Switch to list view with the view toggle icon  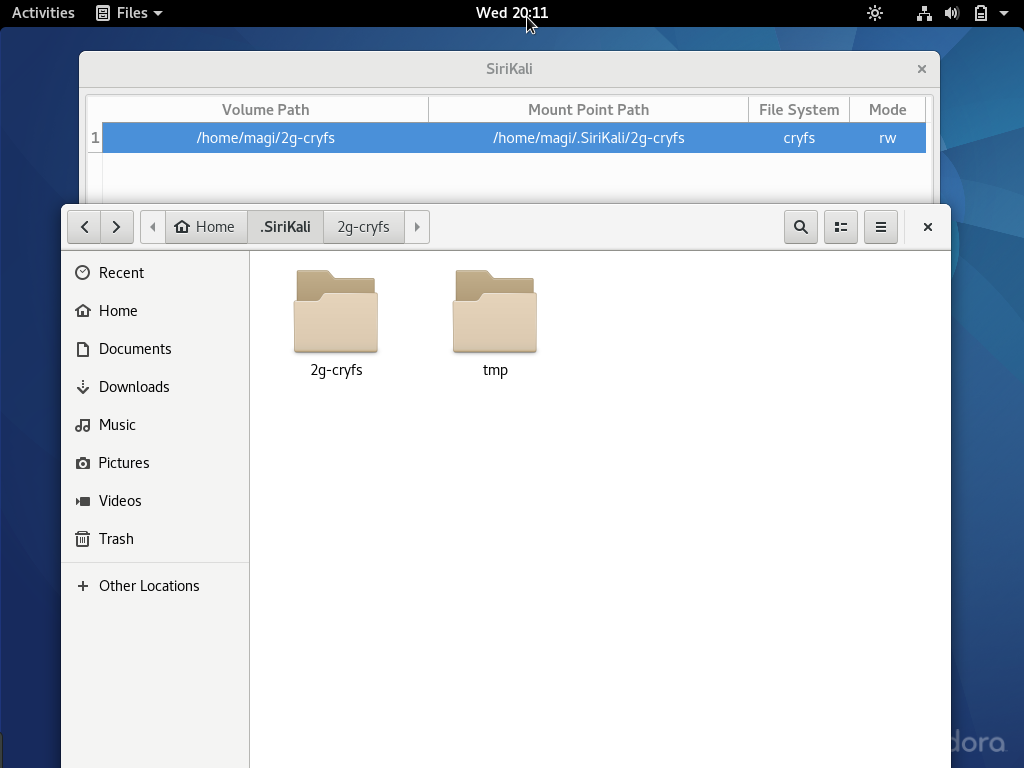pos(840,227)
